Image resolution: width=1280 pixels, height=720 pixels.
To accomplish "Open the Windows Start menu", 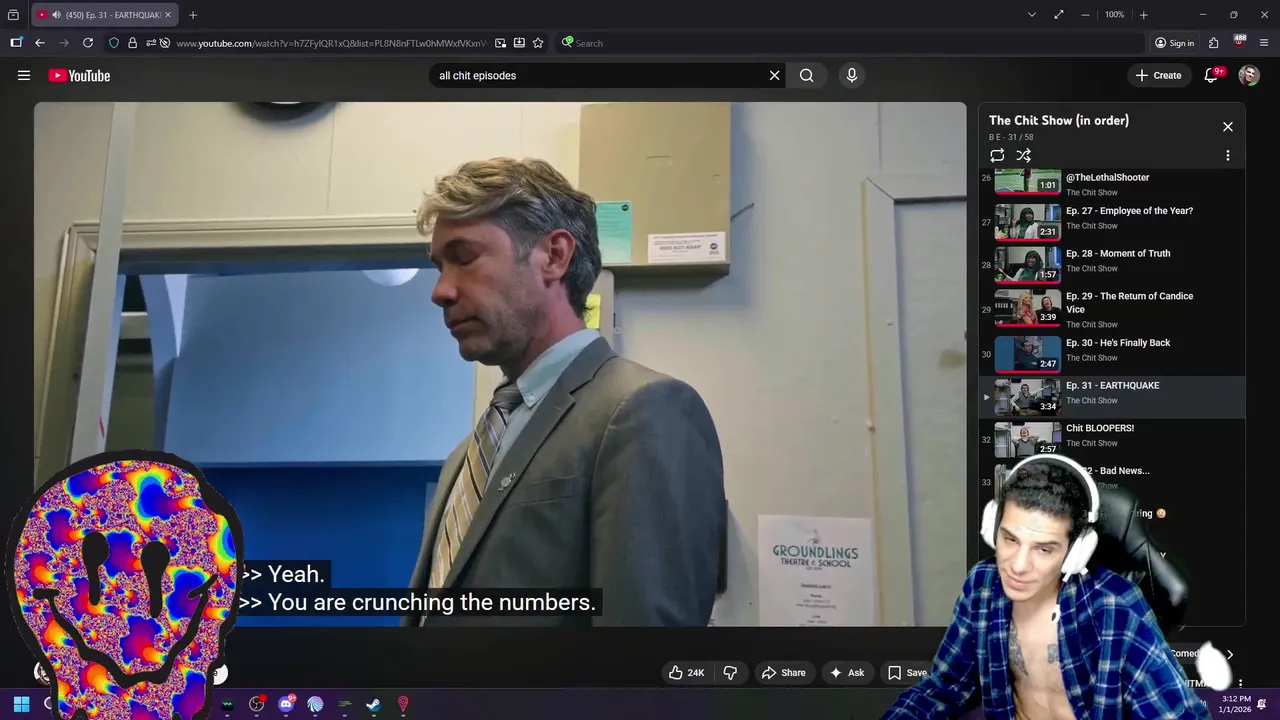I will pyautogui.click(x=21, y=704).
